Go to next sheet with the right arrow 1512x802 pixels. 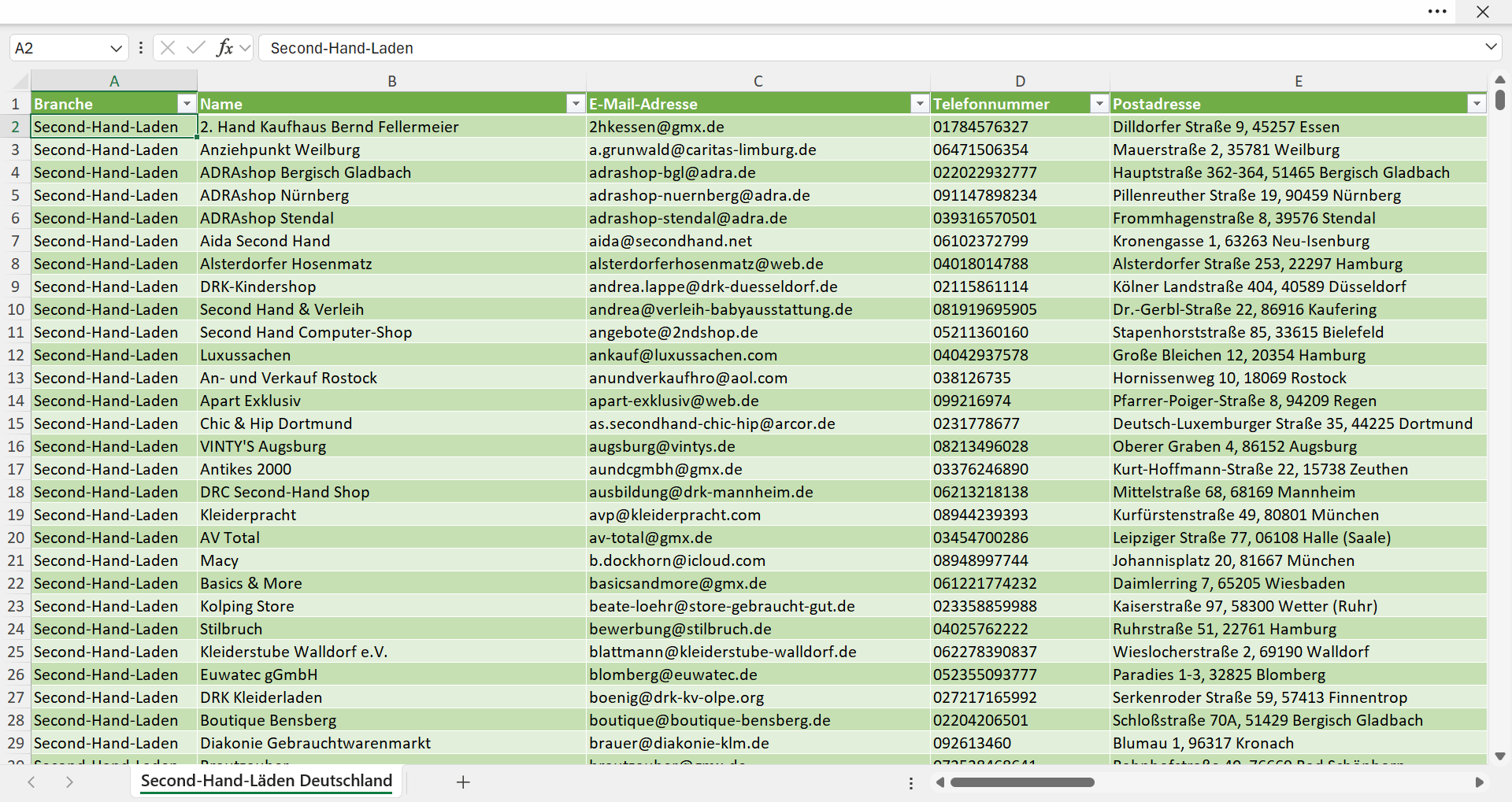[x=69, y=782]
